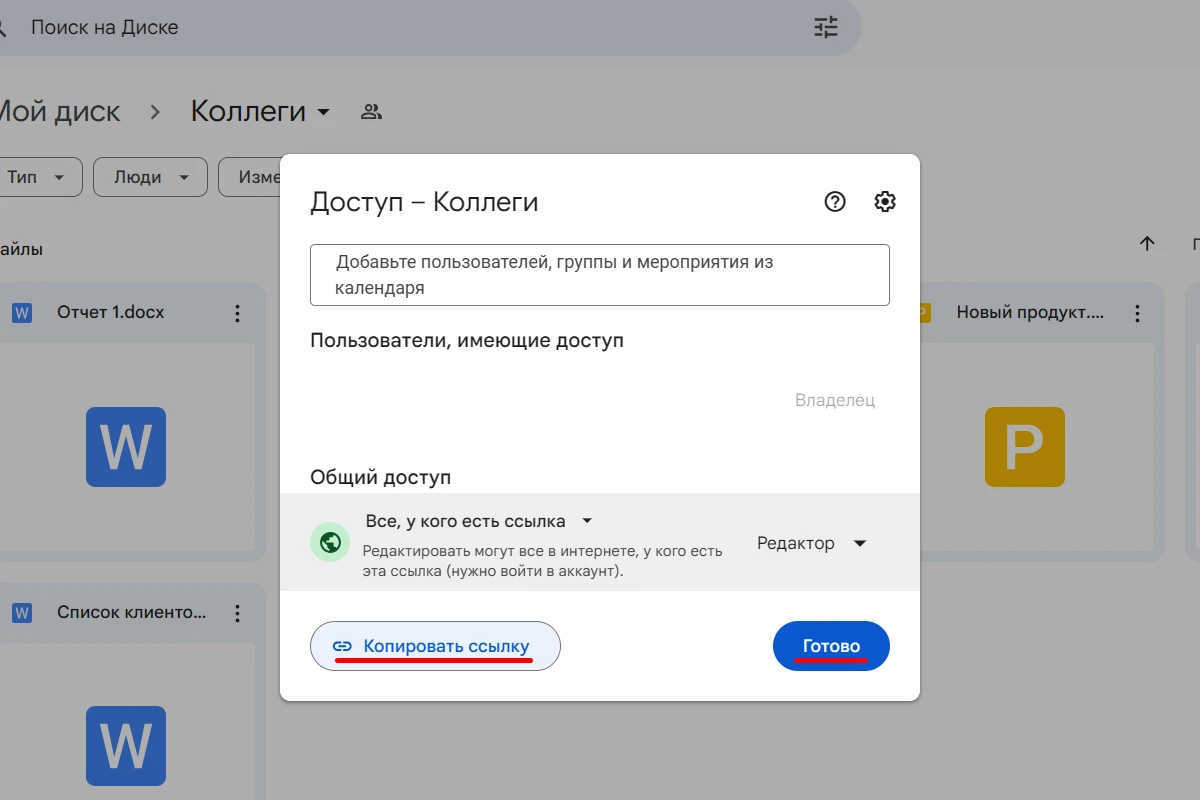Expand Все, у кого есть ссылка dropdown
Image resolution: width=1200 pixels, height=800 pixels.
coord(480,521)
